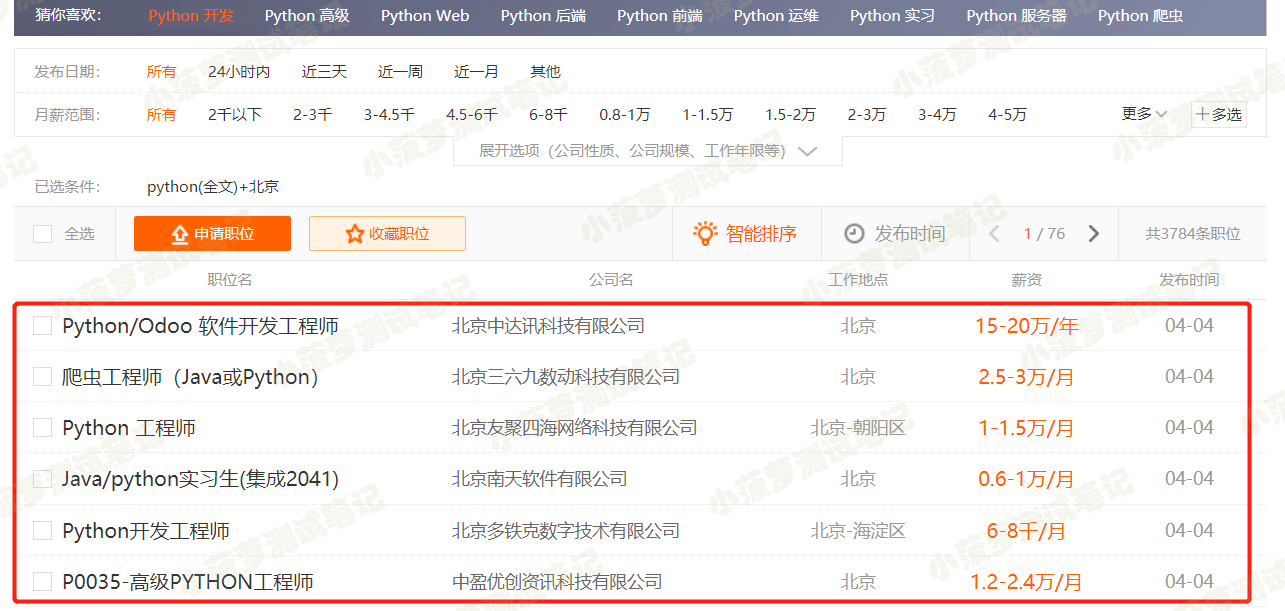Expand 展开选项 additional filter options
Viewport: 1285px width, 611px height.
(x=648, y=151)
